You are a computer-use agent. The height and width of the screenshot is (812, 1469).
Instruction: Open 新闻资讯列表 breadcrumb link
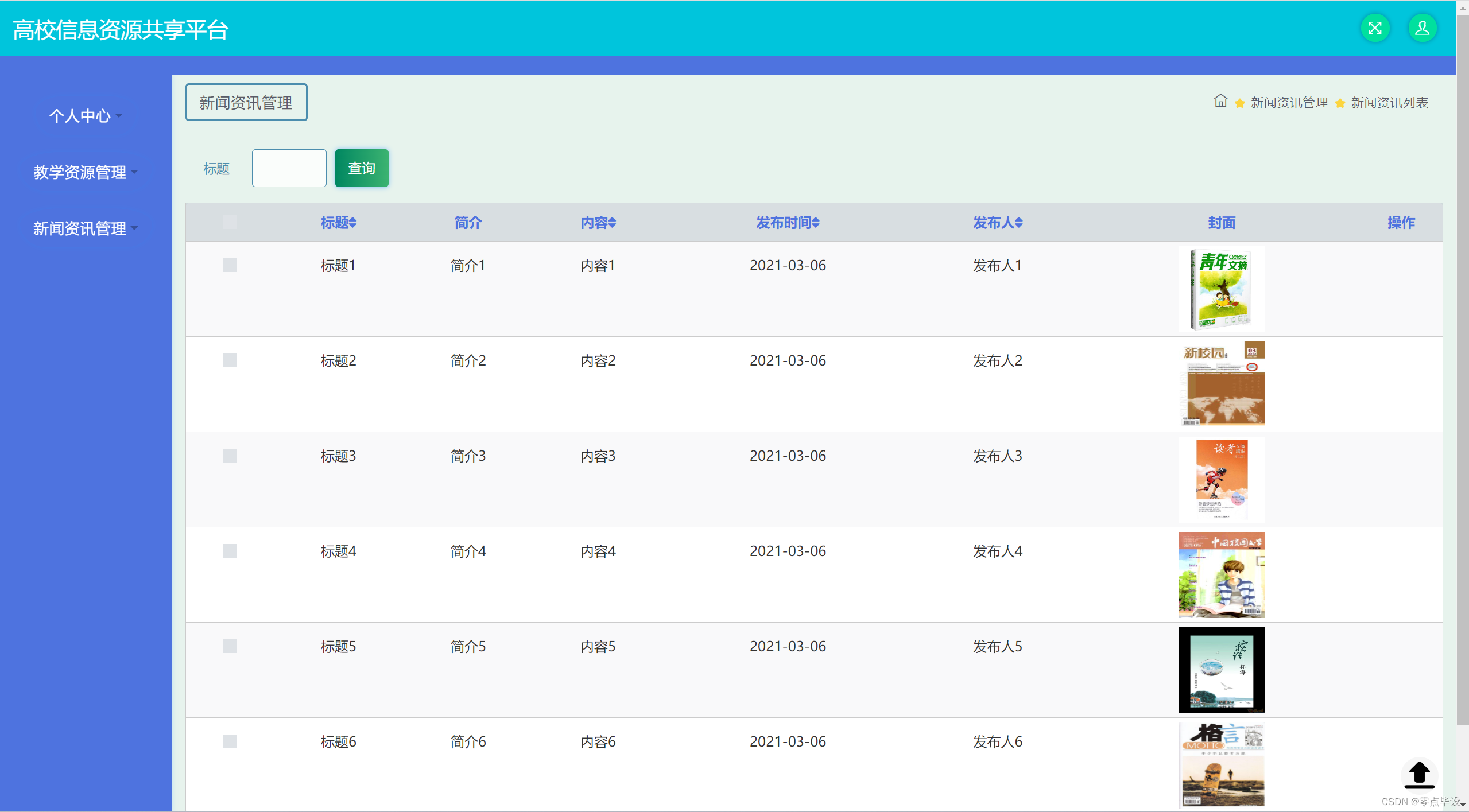[1389, 103]
